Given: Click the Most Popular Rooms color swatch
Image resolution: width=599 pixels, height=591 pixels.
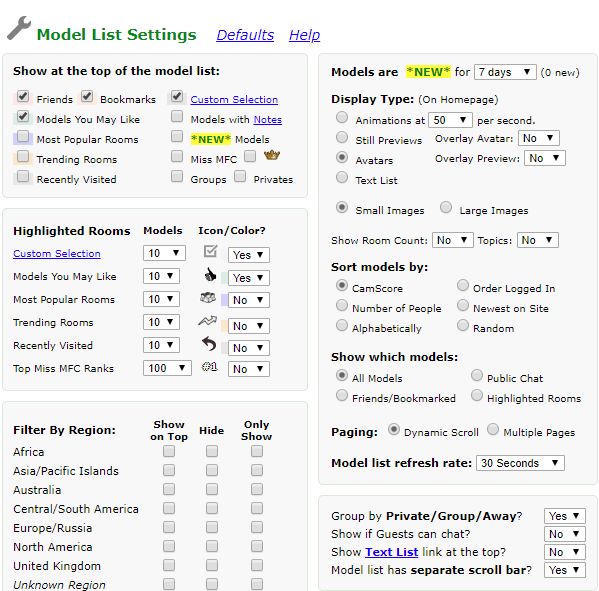Looking at the screenshot, I should point(225,300).
